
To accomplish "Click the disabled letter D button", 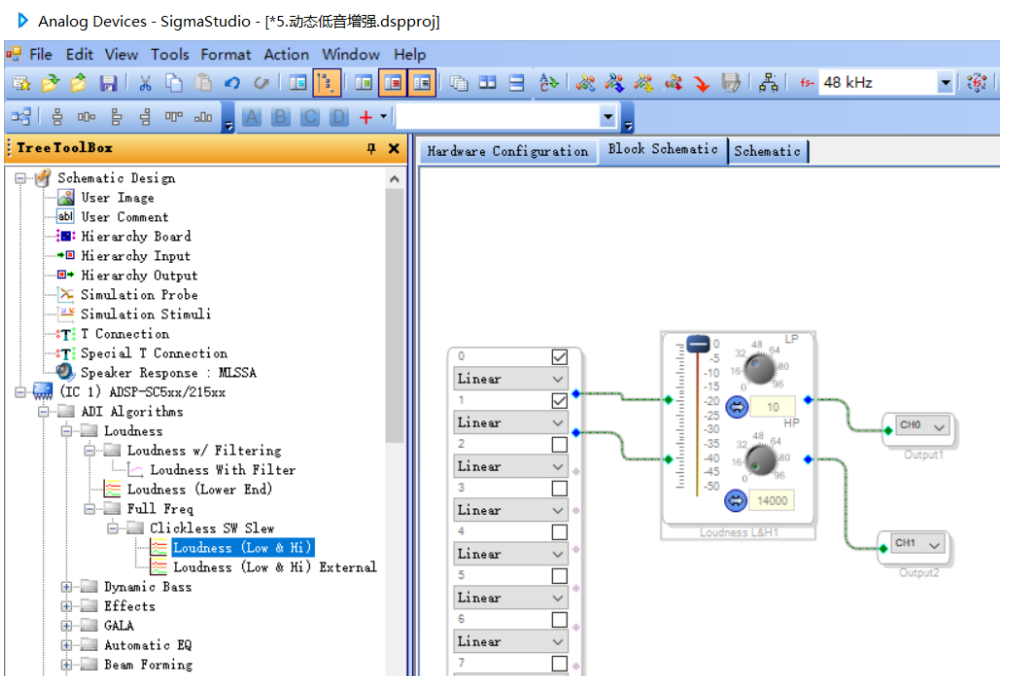I will click(339, 117).
